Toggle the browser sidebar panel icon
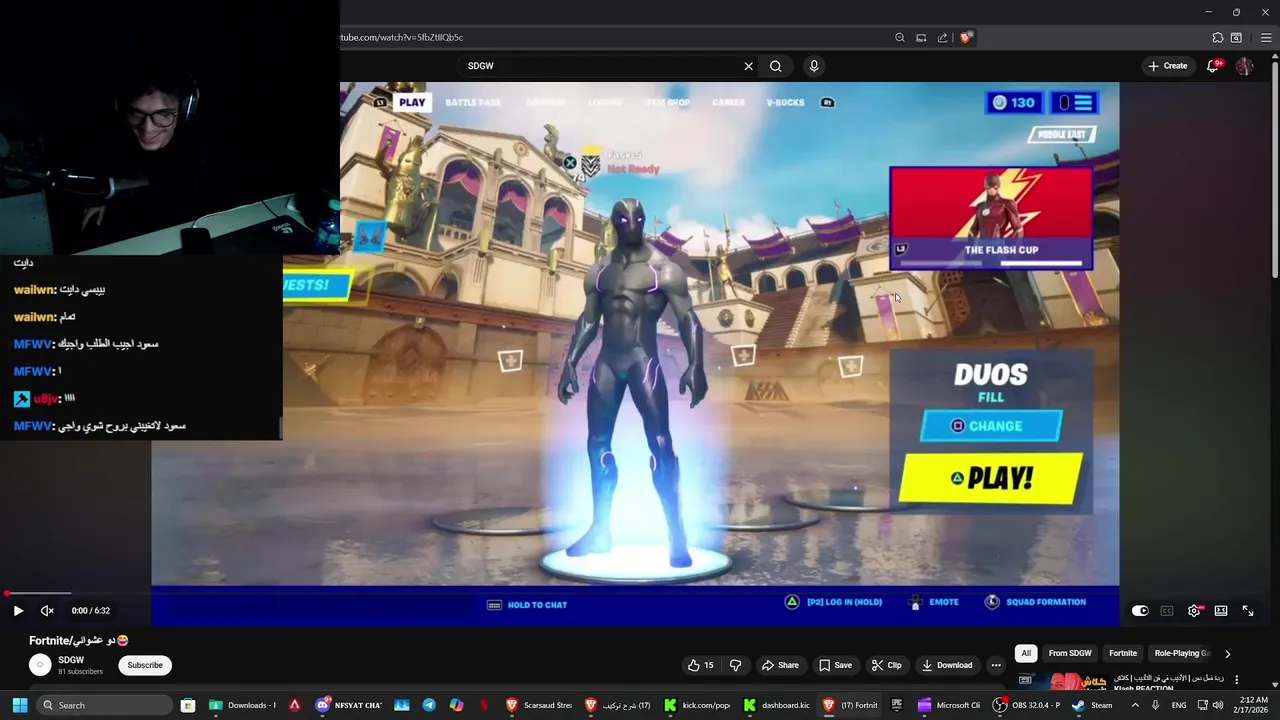 (x=1237, y=37)
